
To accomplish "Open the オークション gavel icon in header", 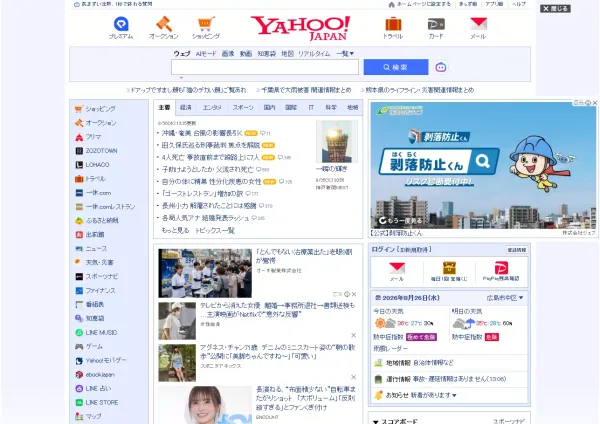I will tap(164, 24).
